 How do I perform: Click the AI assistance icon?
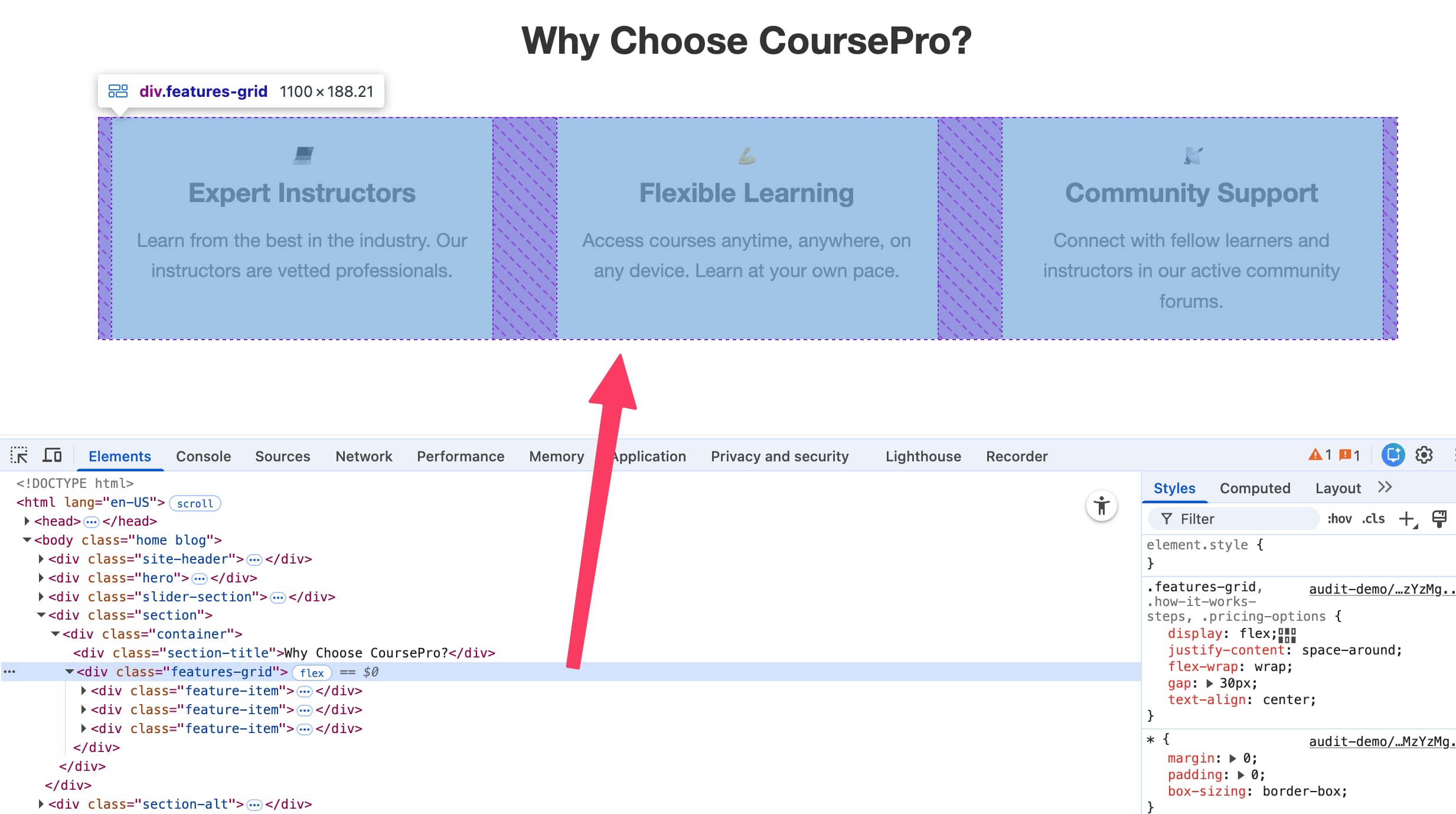[x=1393, y=455]
